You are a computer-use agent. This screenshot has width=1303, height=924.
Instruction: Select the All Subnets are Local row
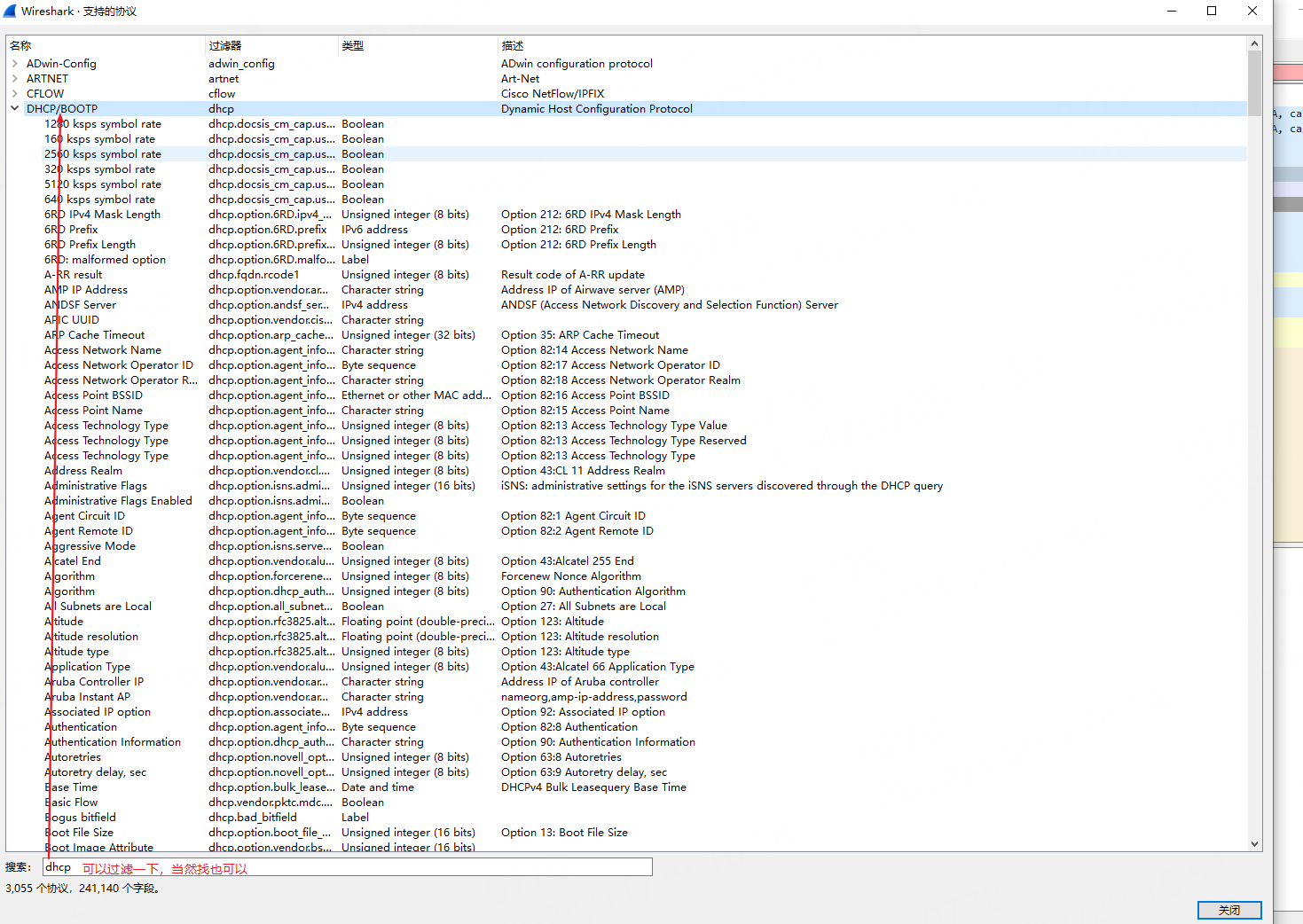pyautogui.click(x=626, y=607)
